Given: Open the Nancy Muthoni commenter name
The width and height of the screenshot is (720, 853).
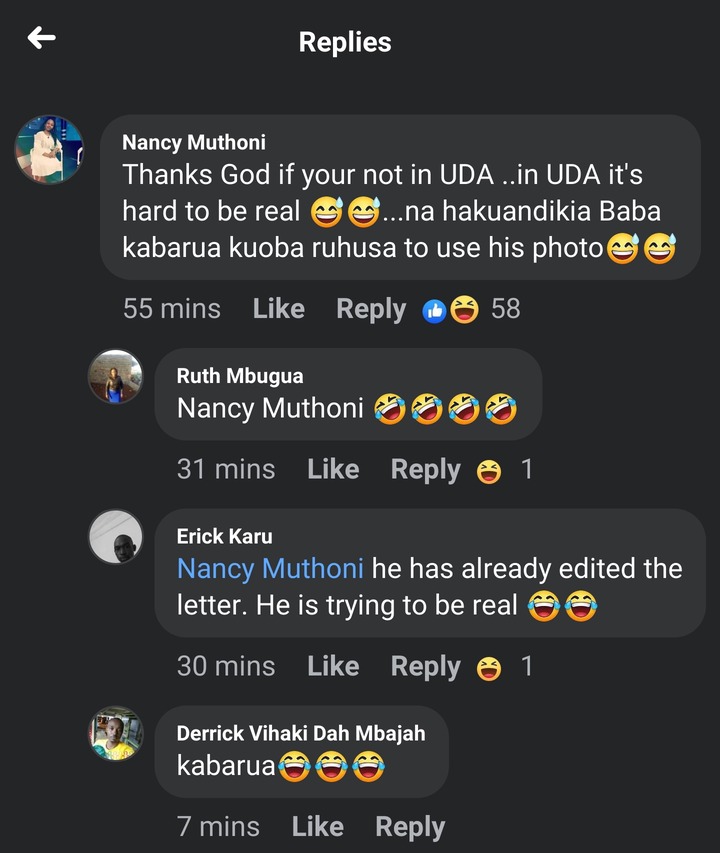Looking at the screenshot, I should click(194, 143).
